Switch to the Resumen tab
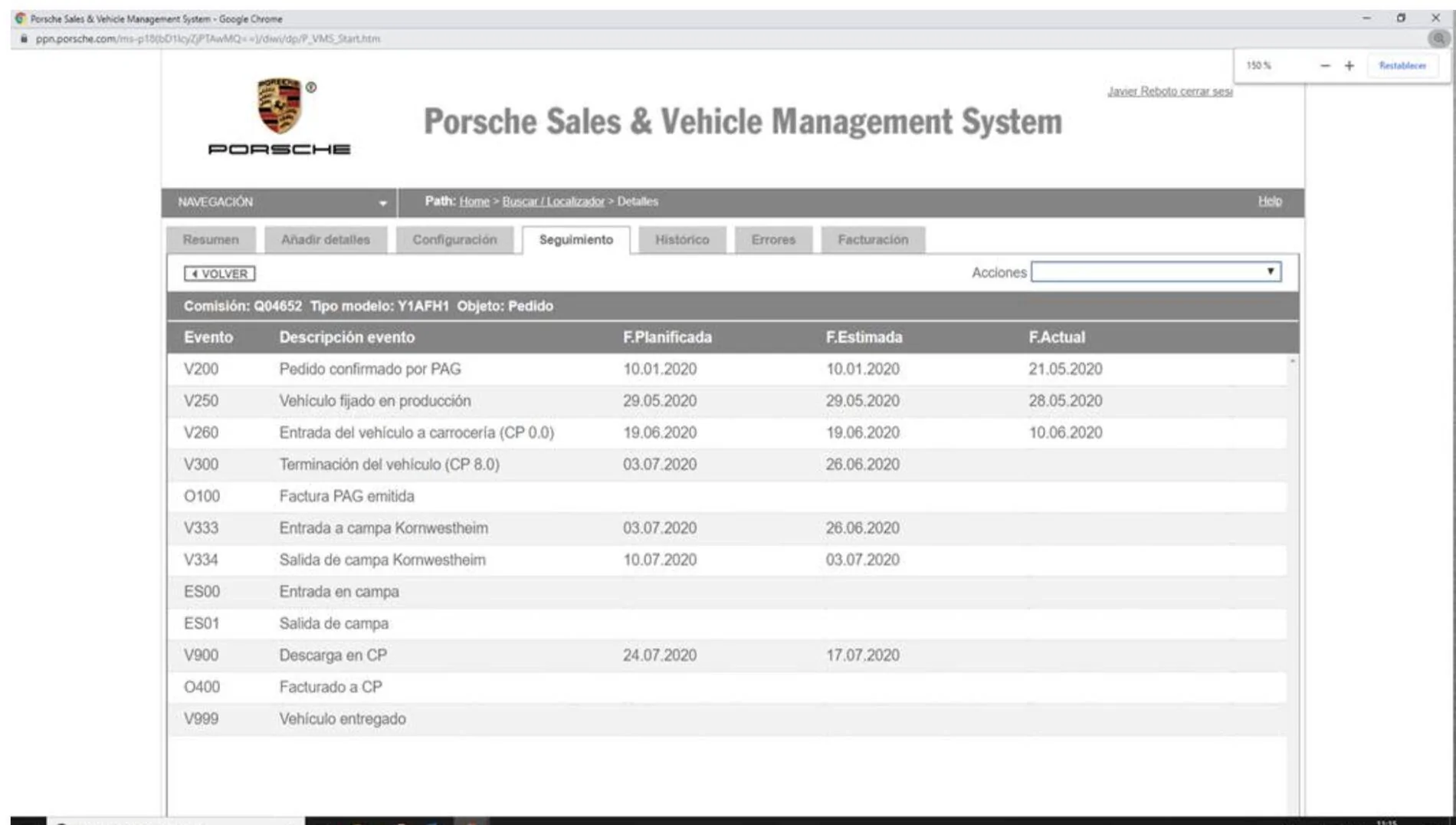 [211, 240]
